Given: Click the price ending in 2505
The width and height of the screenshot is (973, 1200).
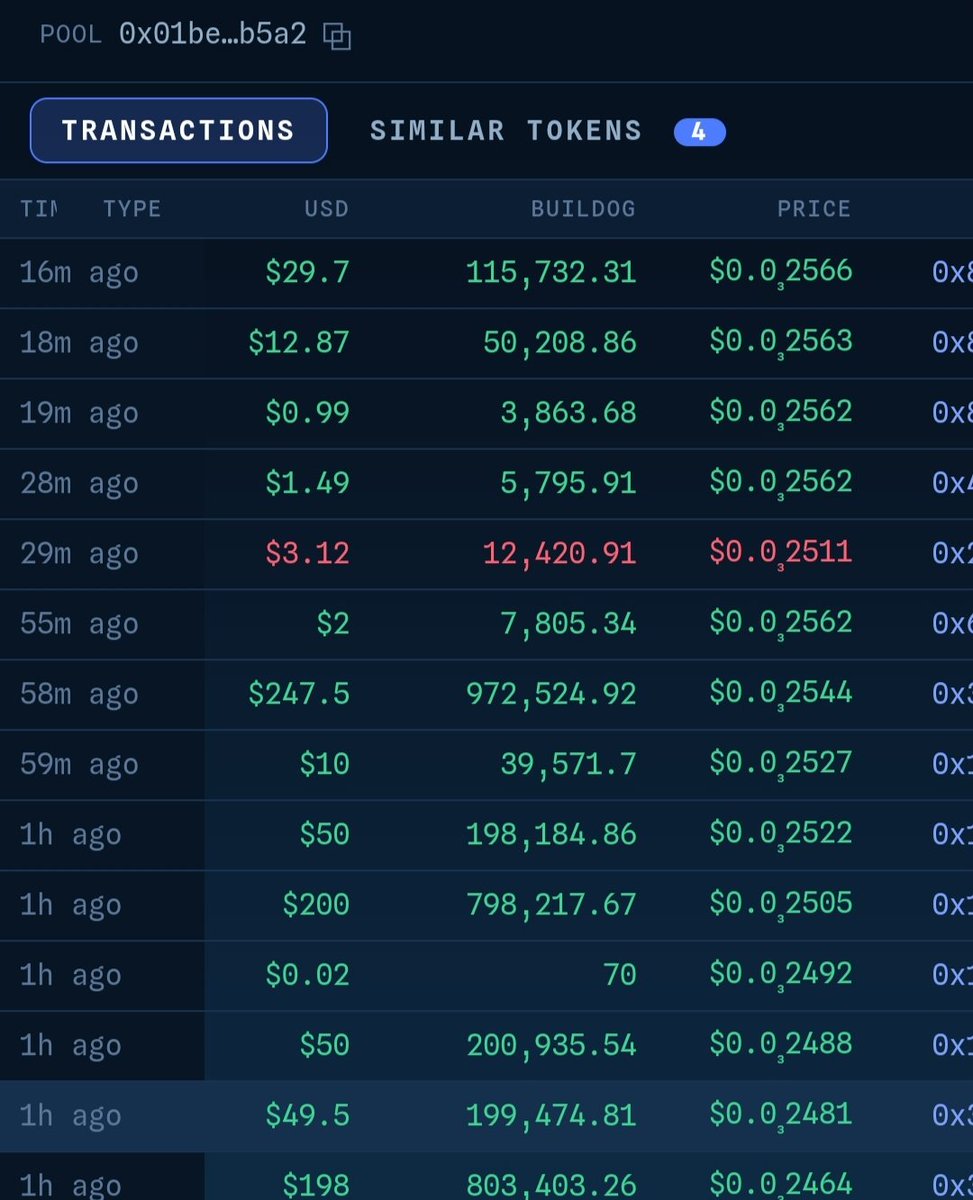Looking at the screenshot, I should click(781, 905).
